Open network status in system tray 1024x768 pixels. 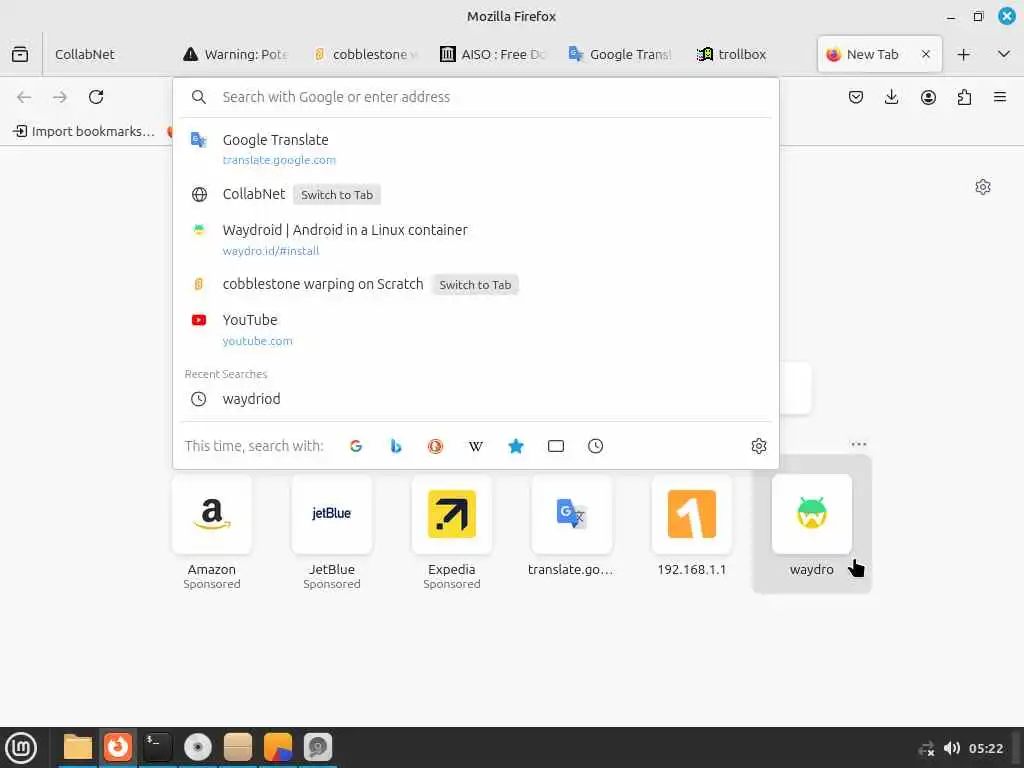click(x=926, y=748)
